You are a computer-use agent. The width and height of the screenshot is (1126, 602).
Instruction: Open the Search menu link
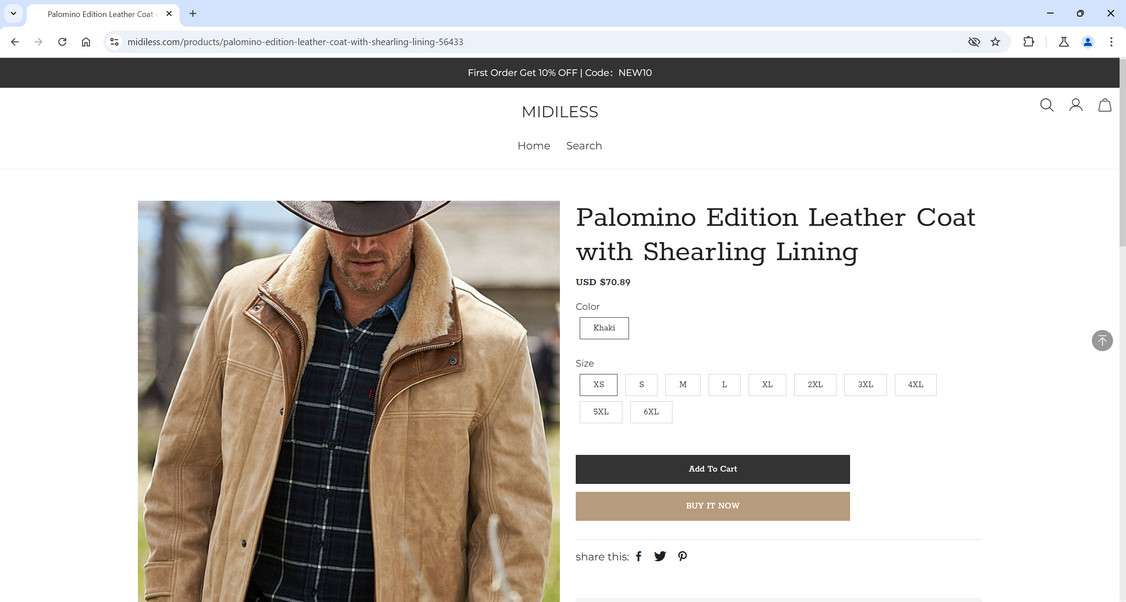[x=584, y=146]
